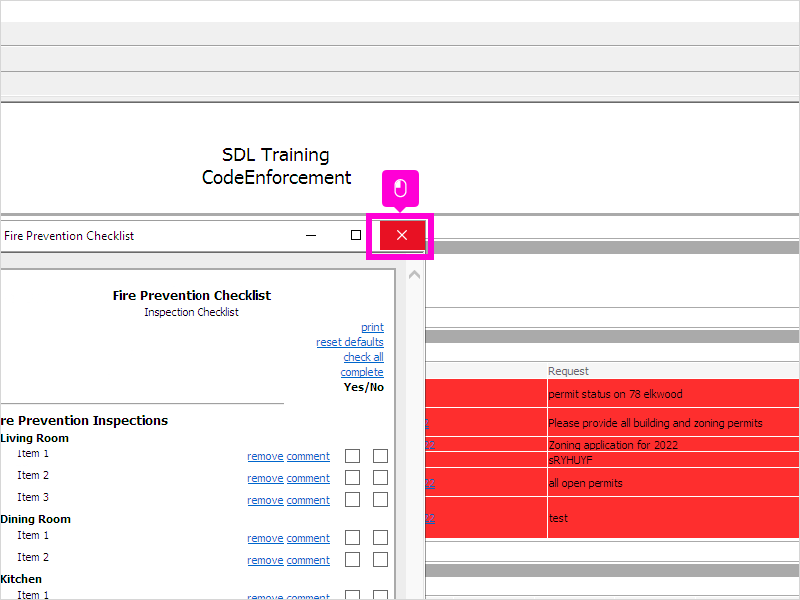
Task: Add comment to Dining Room Item 1
Action: pos(308,538)
